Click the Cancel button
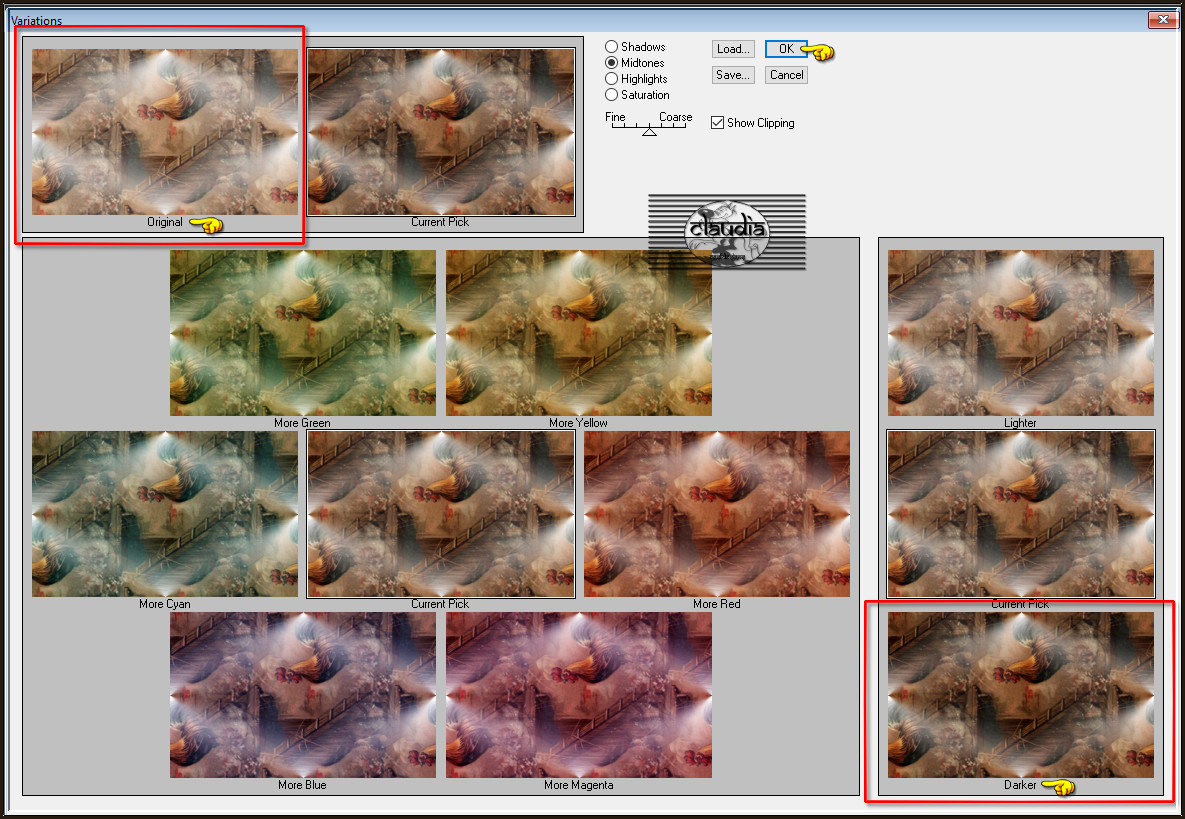Screen dimensions: 1185x819 click(786, 75)
